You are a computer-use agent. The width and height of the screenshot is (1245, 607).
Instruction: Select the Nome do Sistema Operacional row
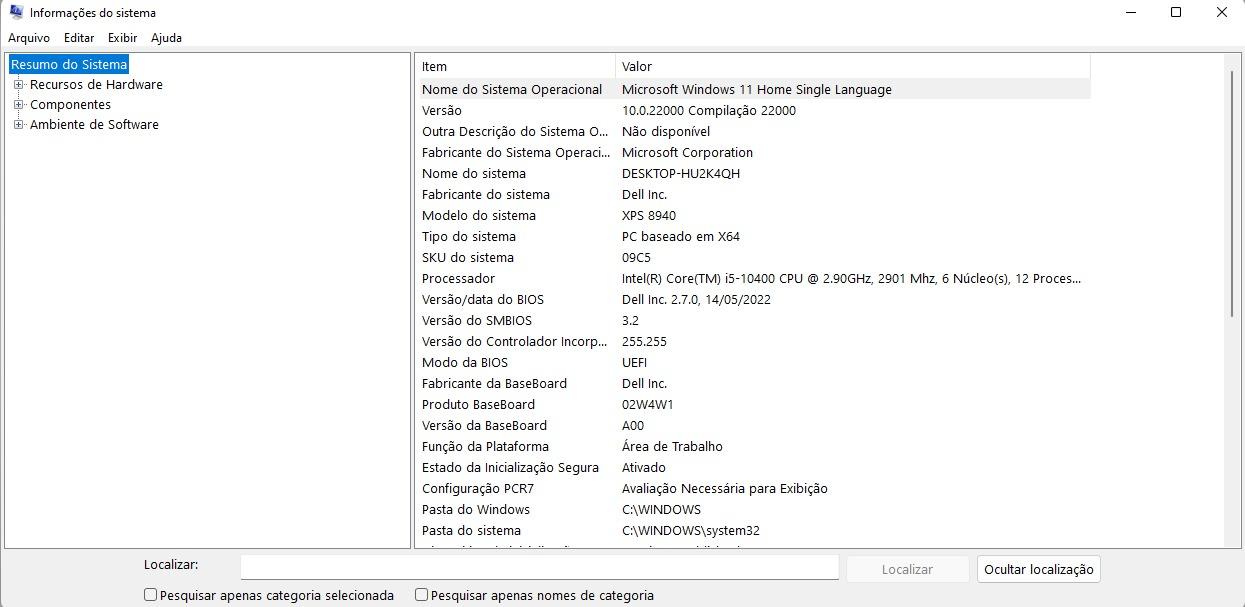(x=753, y=89)
